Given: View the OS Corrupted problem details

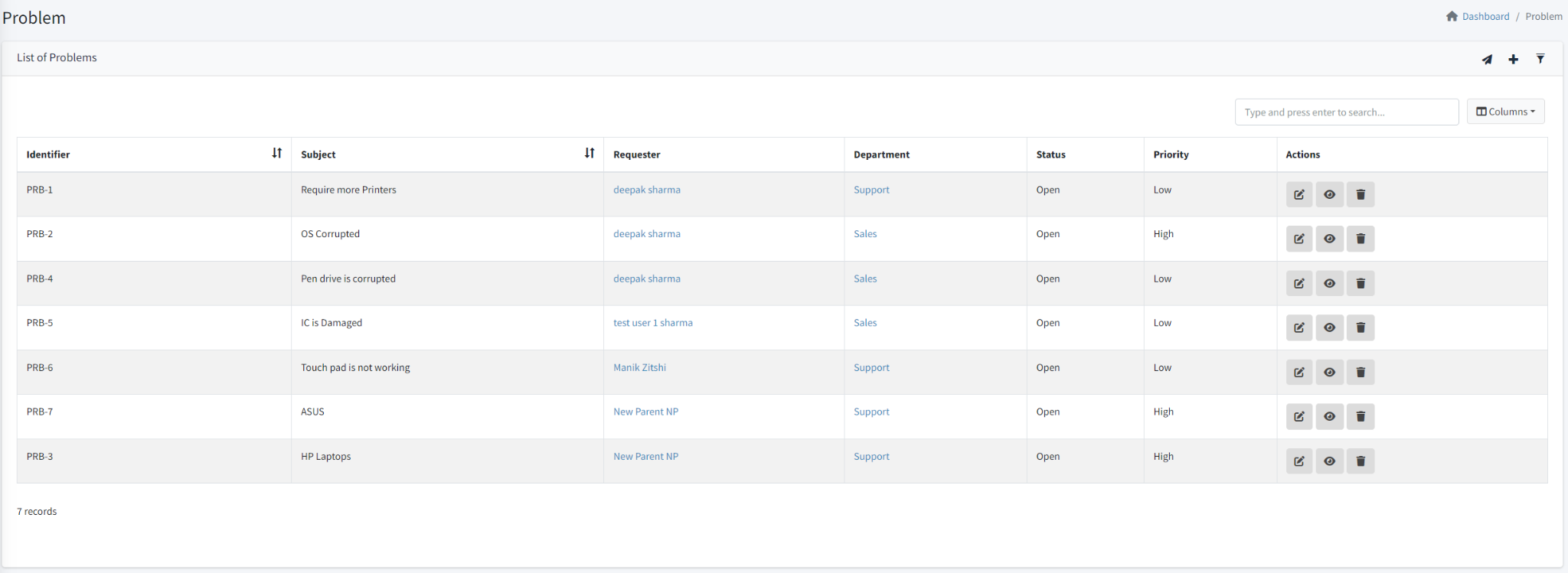Looking at the screenshot, I should pyautogui.click(x=1330, y=239).
